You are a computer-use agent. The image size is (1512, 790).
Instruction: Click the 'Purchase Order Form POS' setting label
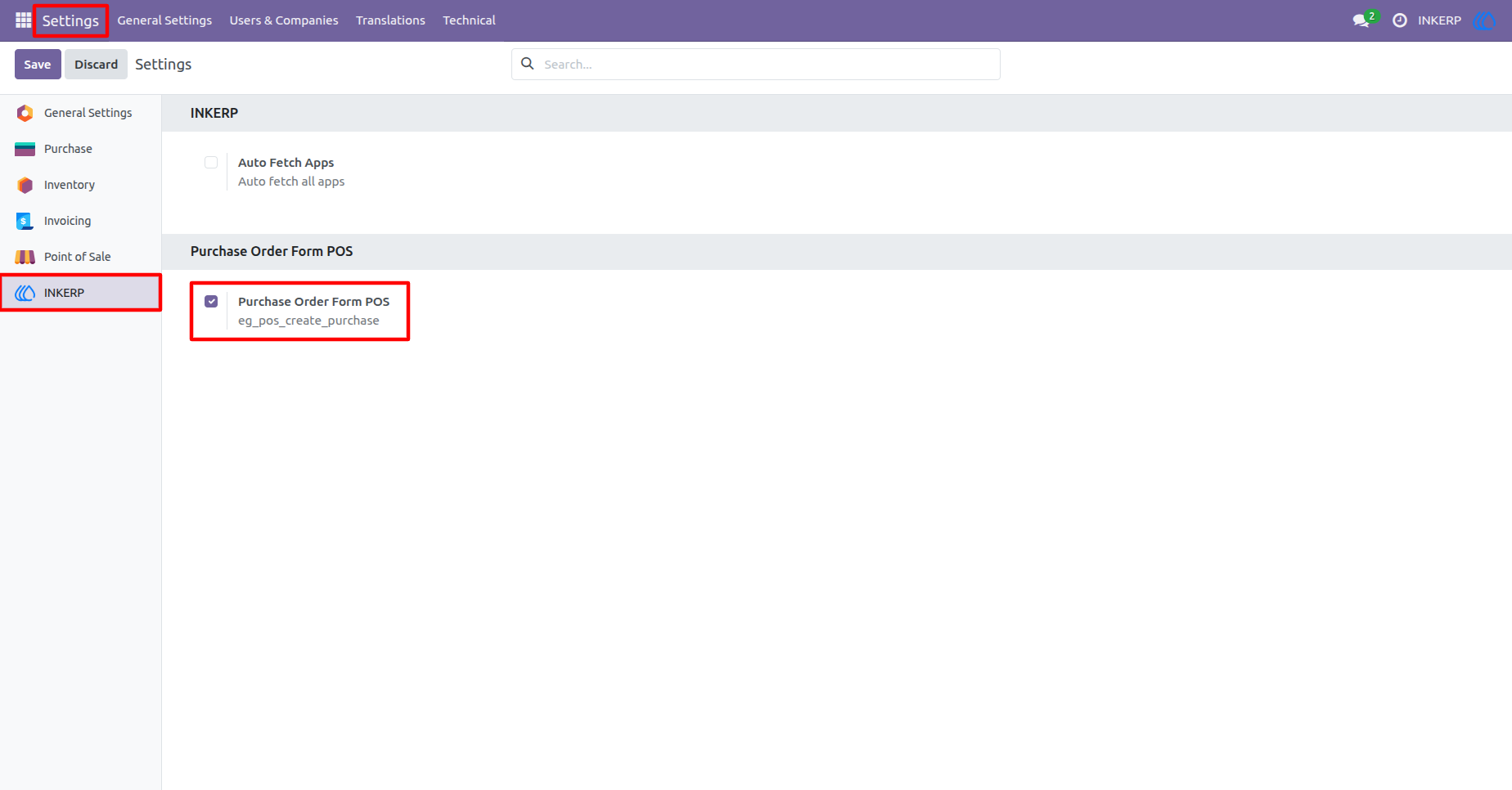tap(313, 302)
